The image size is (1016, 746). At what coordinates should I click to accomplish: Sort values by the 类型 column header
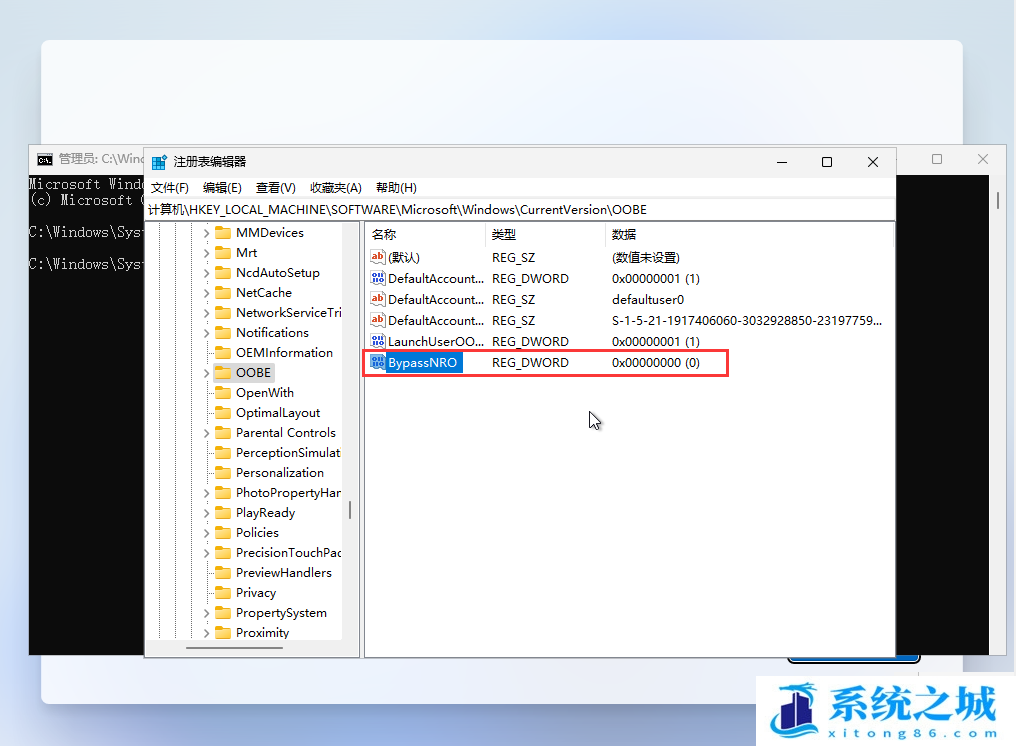(545, 235)
